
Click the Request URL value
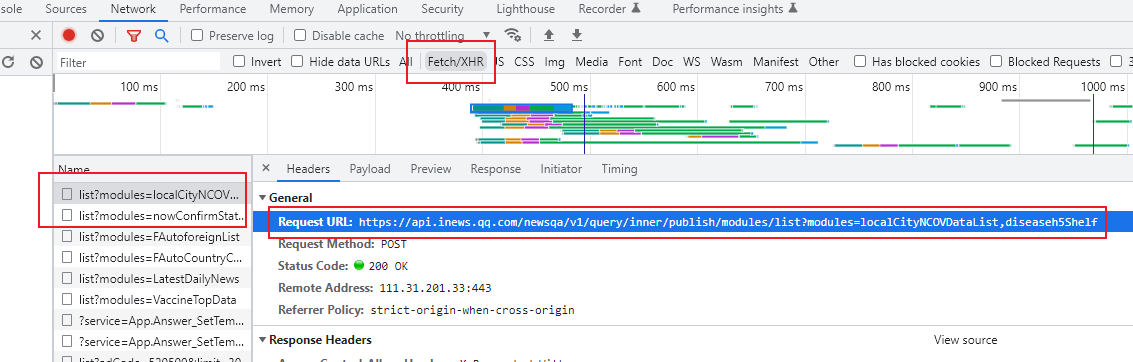point(728,222)
